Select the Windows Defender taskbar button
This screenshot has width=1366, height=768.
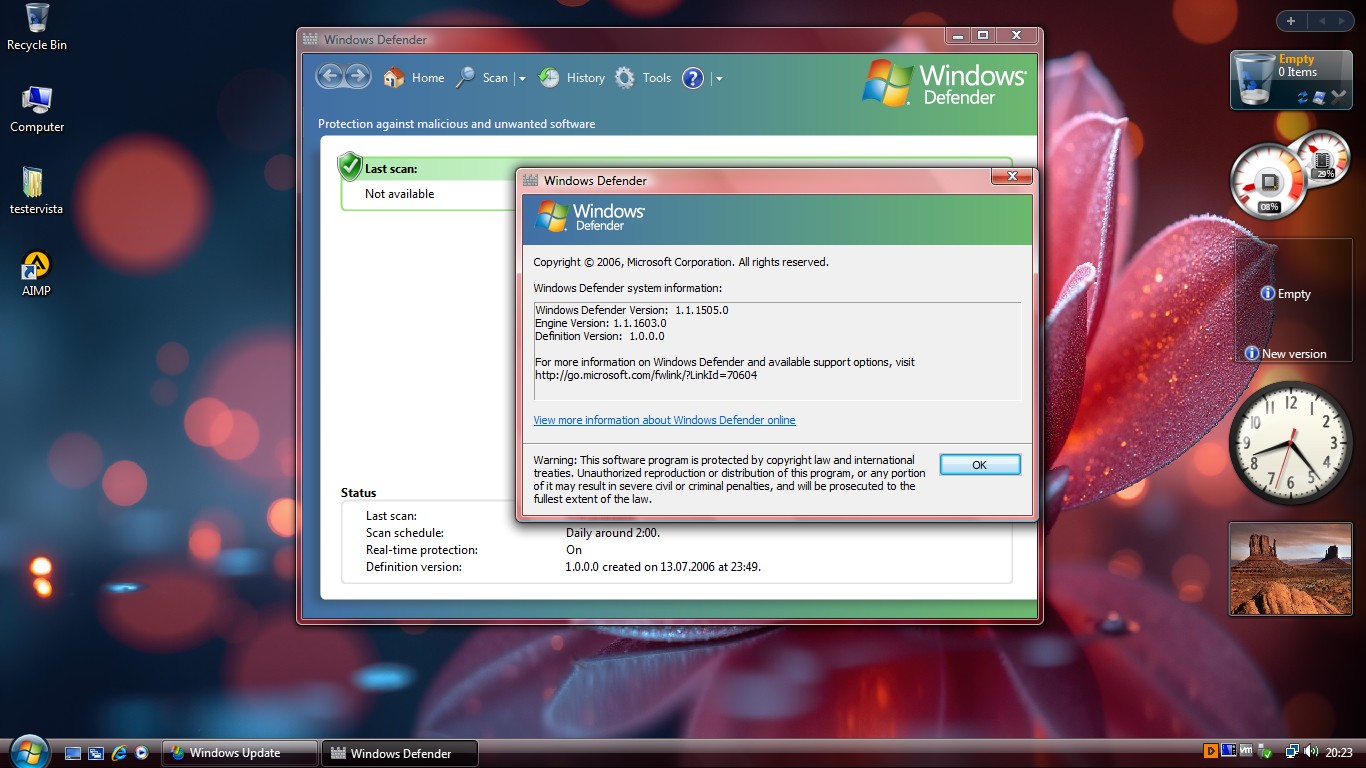[400, 753]
